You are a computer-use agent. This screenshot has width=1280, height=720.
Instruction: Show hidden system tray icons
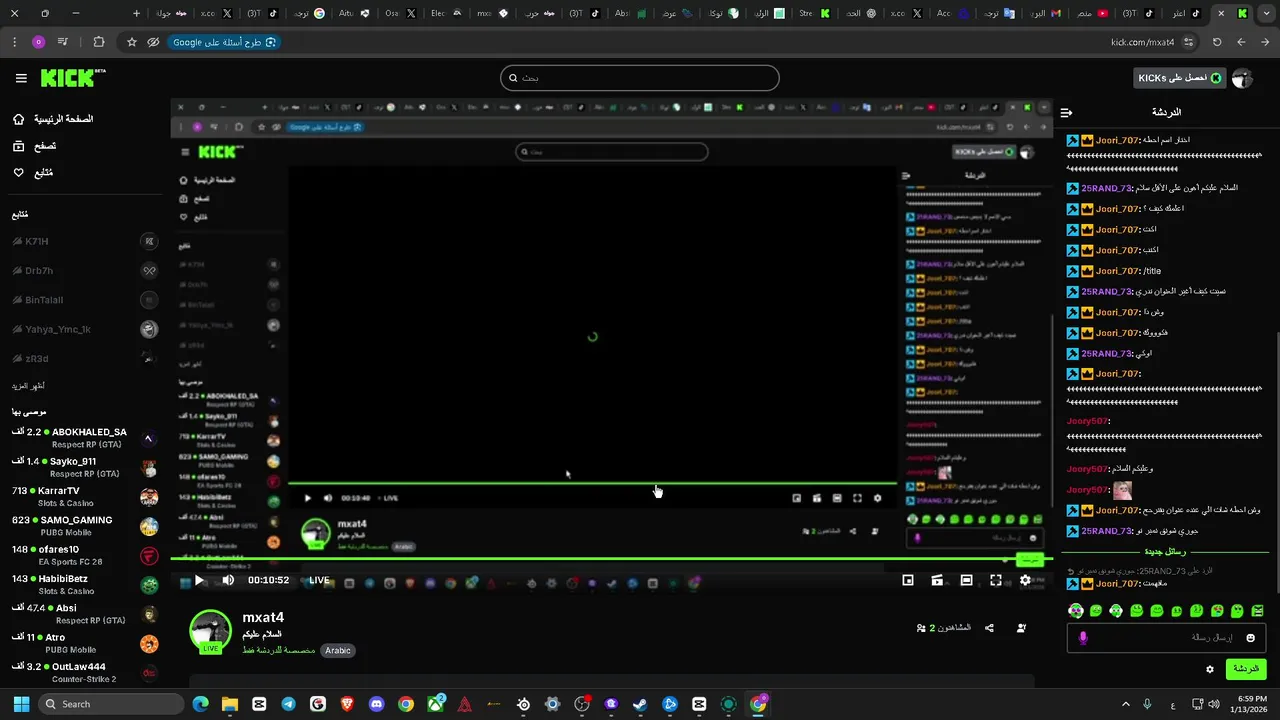[x=1126, y=704]
